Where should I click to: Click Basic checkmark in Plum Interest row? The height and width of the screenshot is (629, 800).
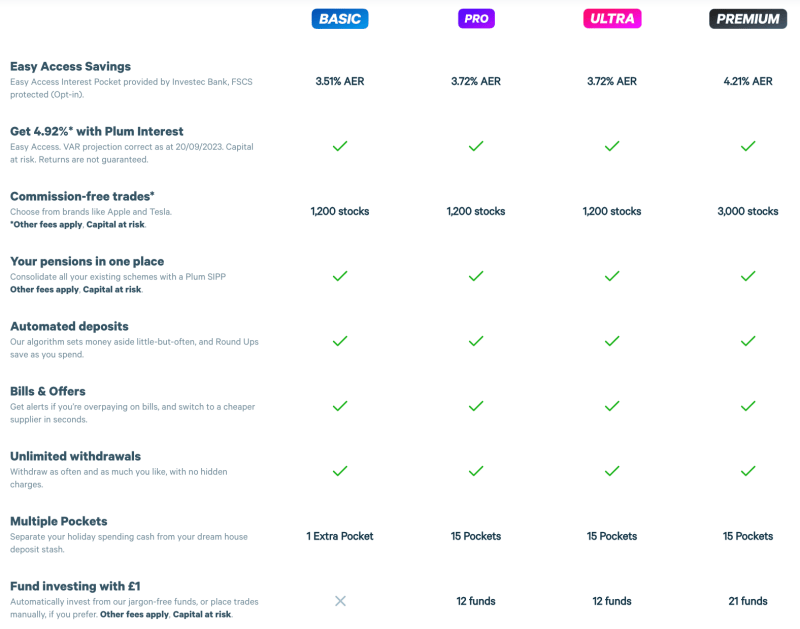pyautogui.click(x=340, y=146)
